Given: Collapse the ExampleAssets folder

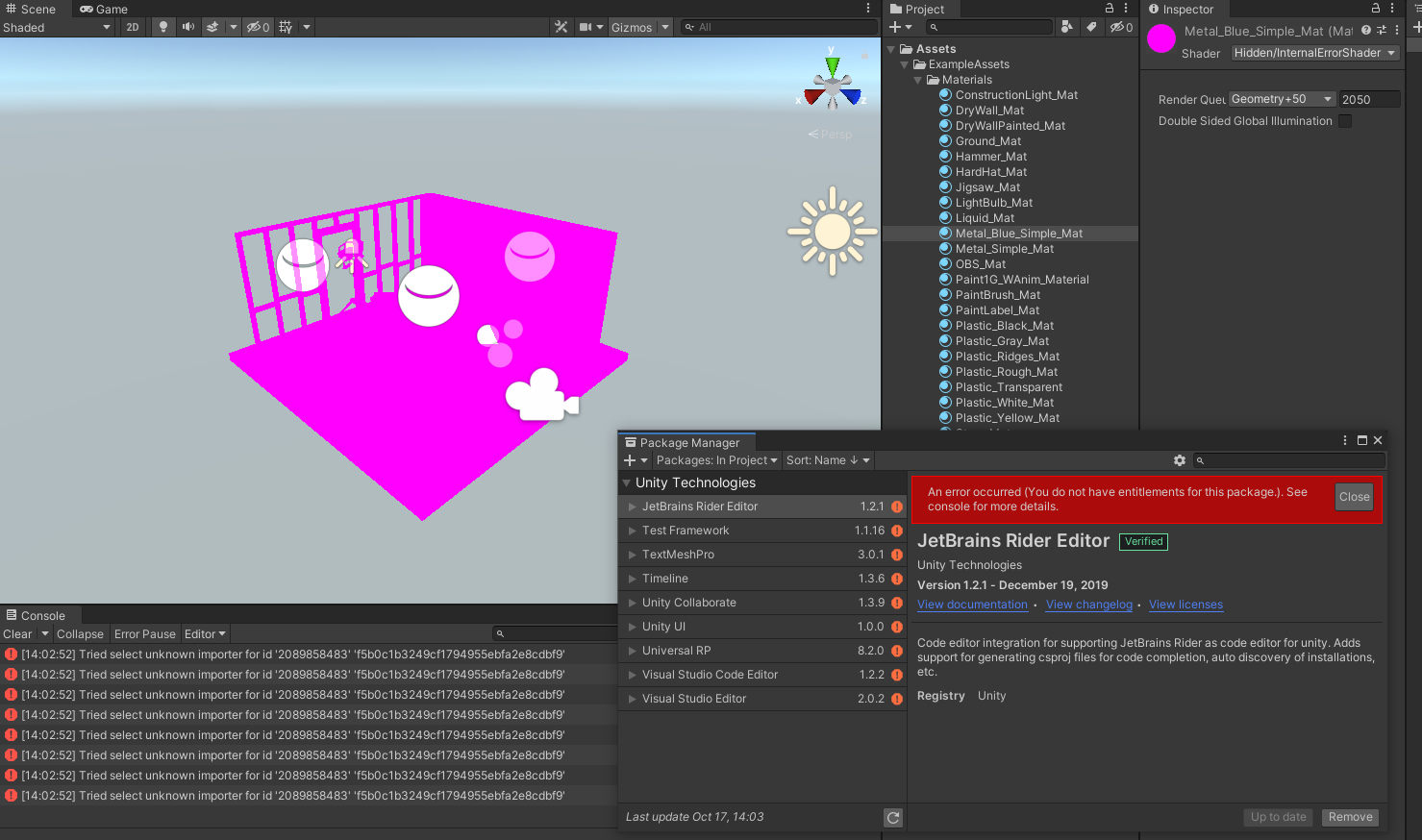Looking at the screenshot, I should pos(905,64).
